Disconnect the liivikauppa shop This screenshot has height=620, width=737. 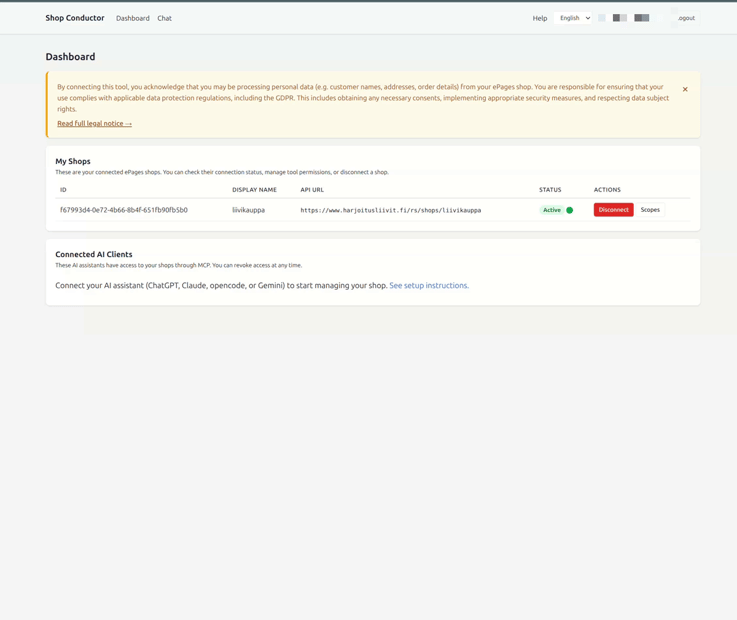coord(613,210)
